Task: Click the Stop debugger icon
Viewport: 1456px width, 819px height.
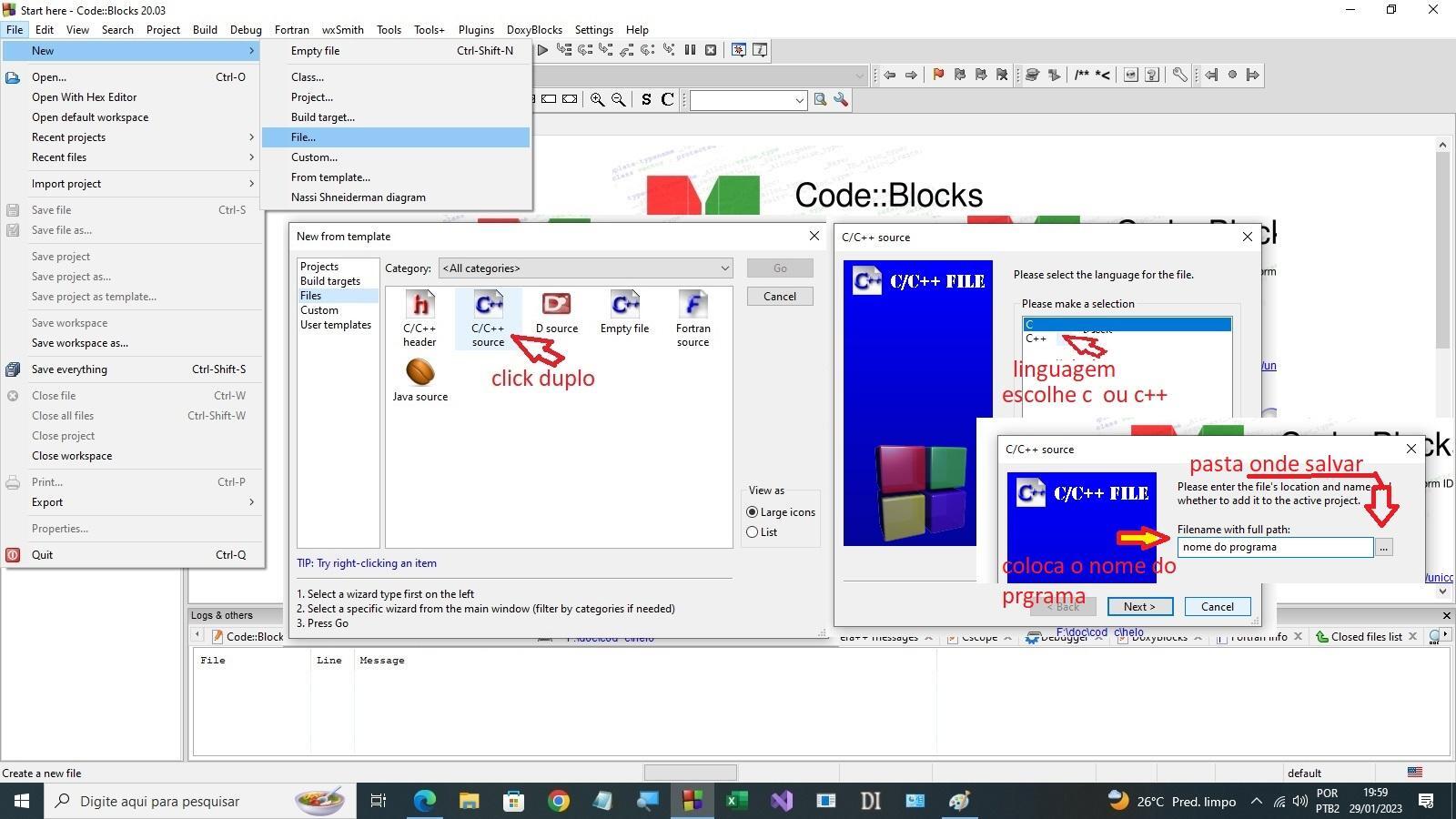Action: click(x=711, y=50)
